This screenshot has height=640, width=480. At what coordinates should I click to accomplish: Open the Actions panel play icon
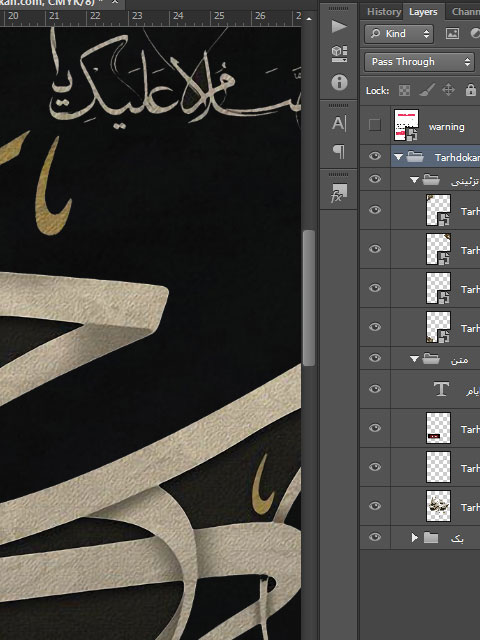tap(339, 27)
